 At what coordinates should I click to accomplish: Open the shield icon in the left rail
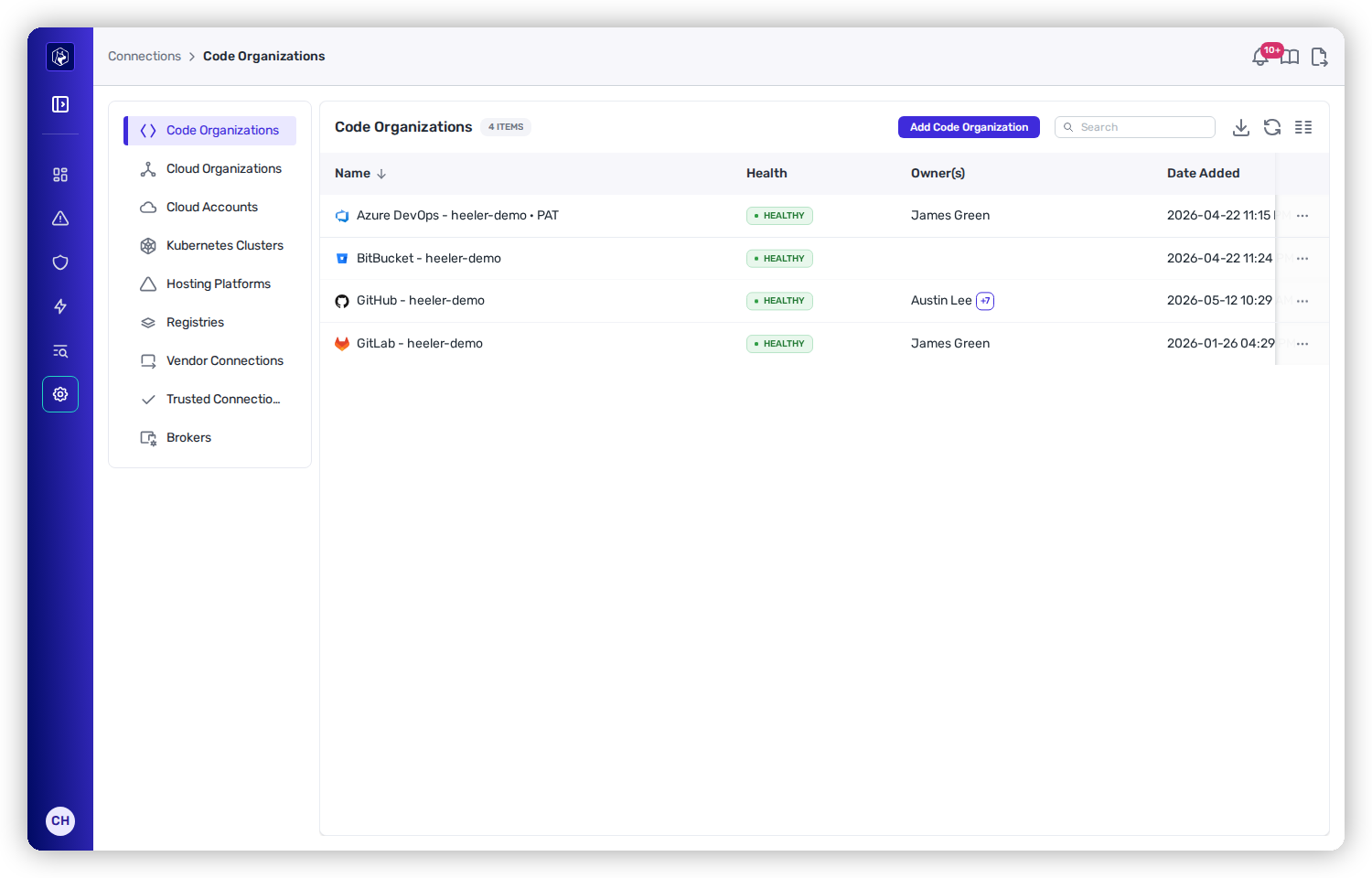[x=60, y=262]
